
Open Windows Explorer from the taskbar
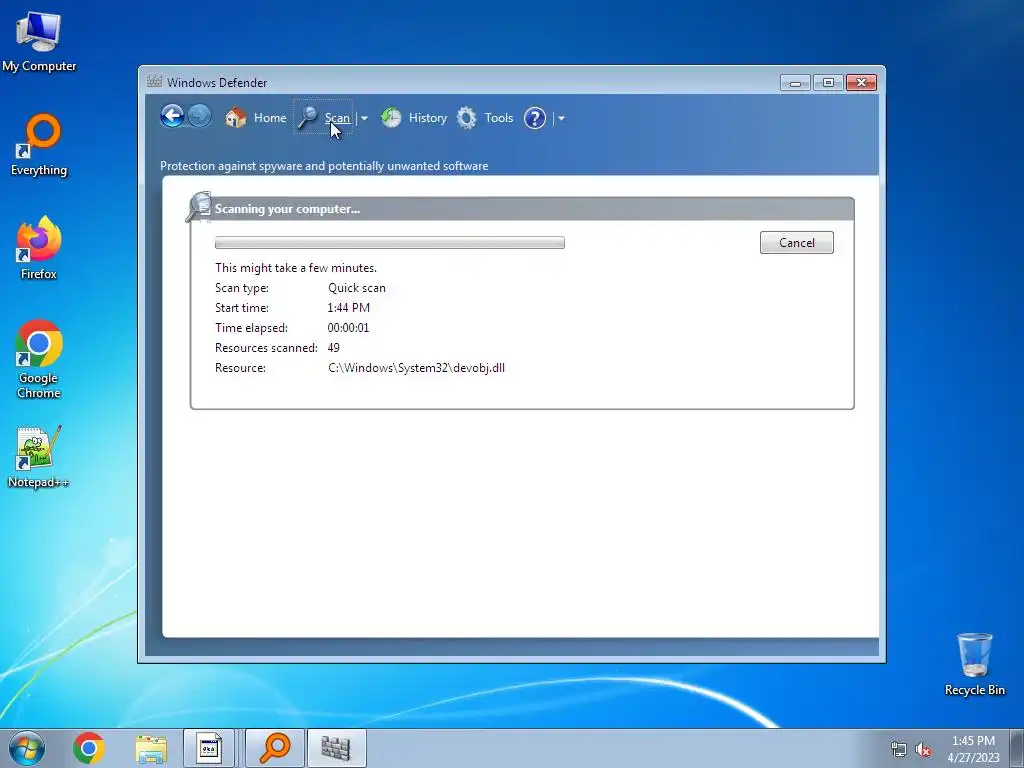151,748
